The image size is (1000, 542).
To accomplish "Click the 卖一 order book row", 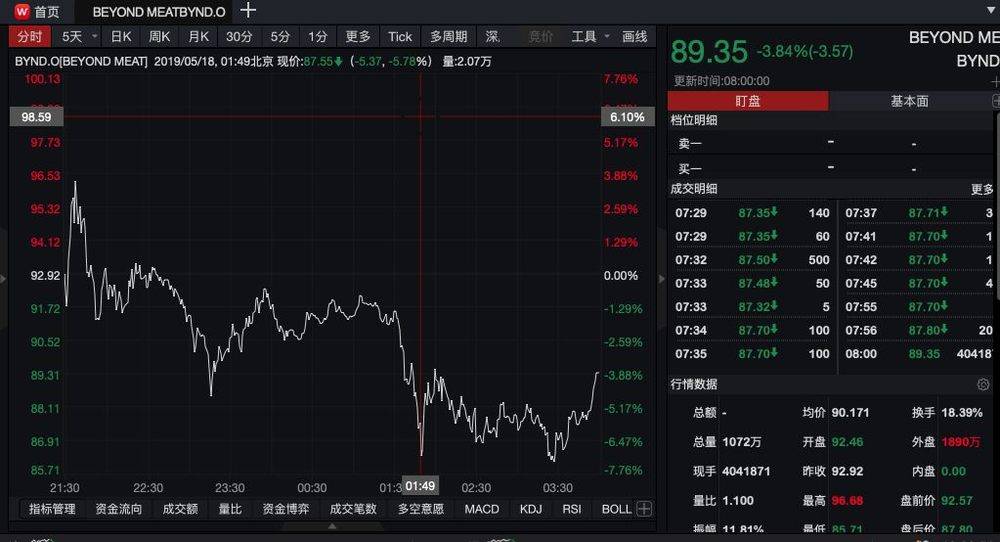I will [830, 143].
